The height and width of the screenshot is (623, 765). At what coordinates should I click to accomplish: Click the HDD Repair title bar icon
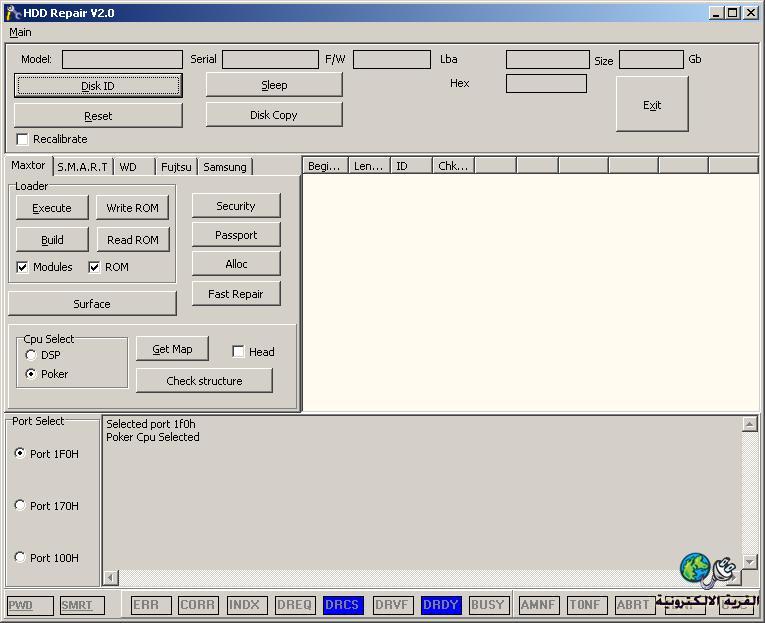pyautogui.click(x=13, y=13)
